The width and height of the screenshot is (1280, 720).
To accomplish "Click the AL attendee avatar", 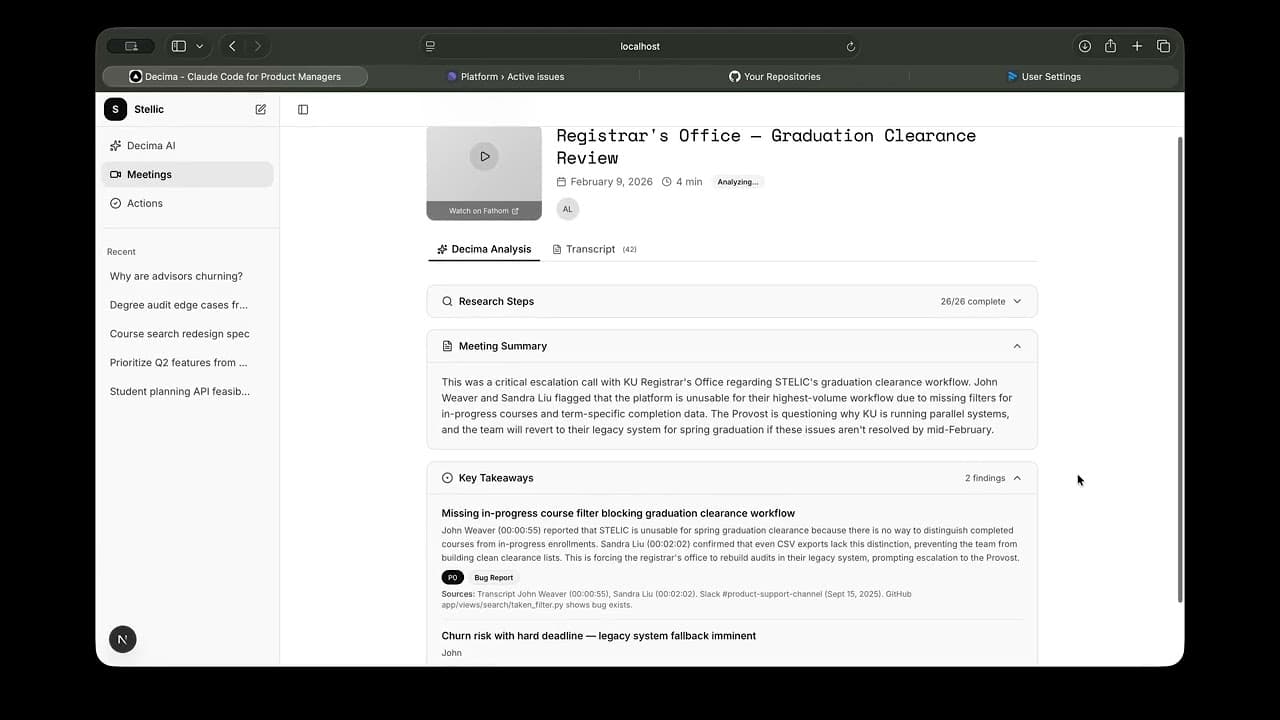I will click(x=567, y=209).
